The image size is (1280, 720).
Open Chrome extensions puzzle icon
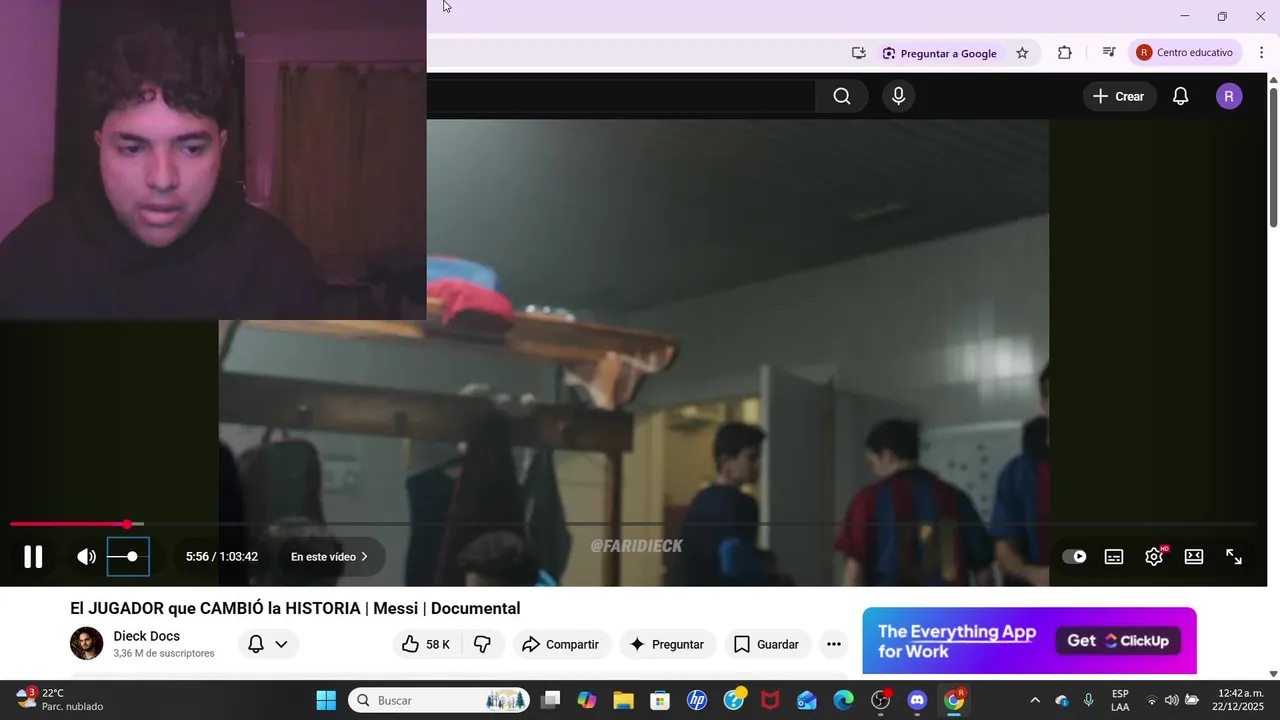(x=1065, y=53)
